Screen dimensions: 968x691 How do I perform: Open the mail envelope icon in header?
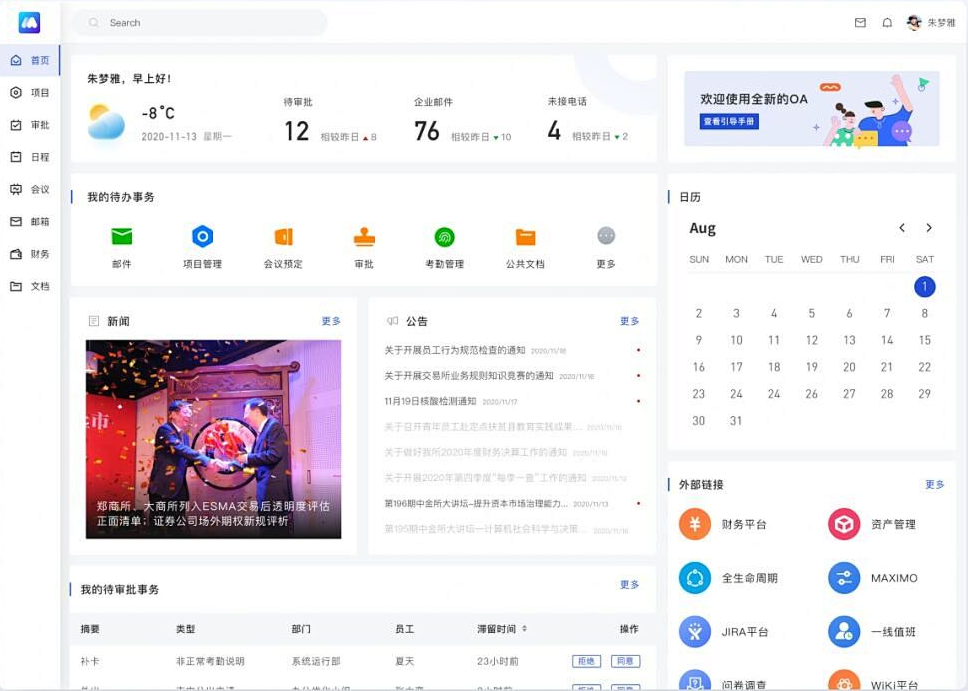[x=860, y=23]
